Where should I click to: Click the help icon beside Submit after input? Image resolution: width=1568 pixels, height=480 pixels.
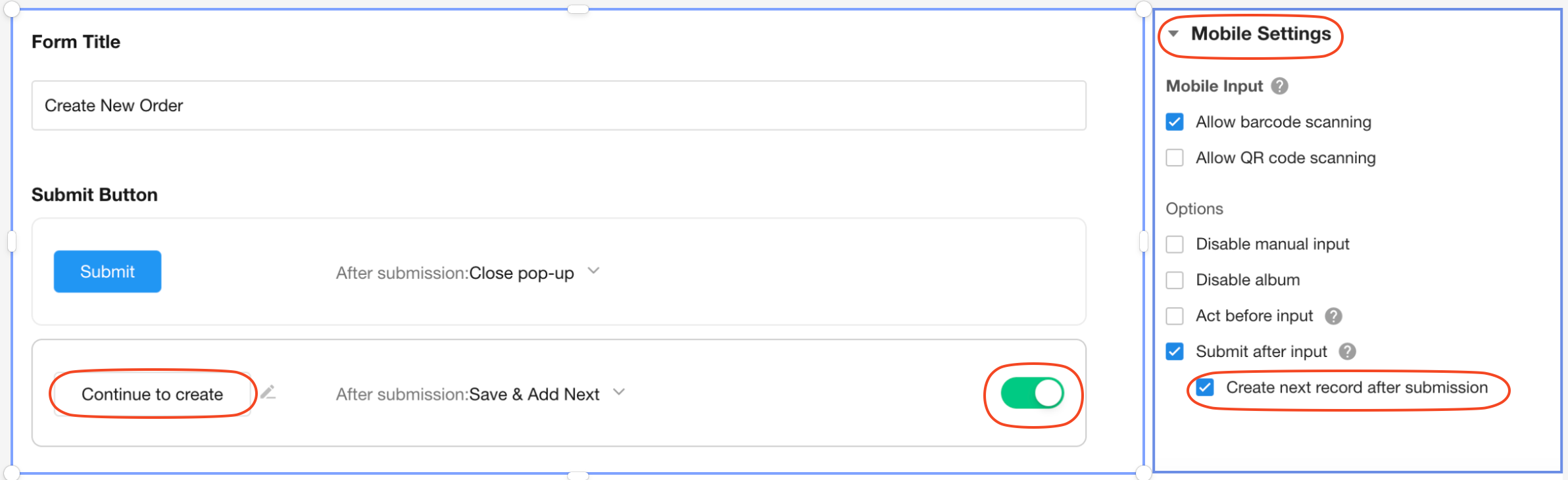pyautogui.click(x=1347, y=352)
